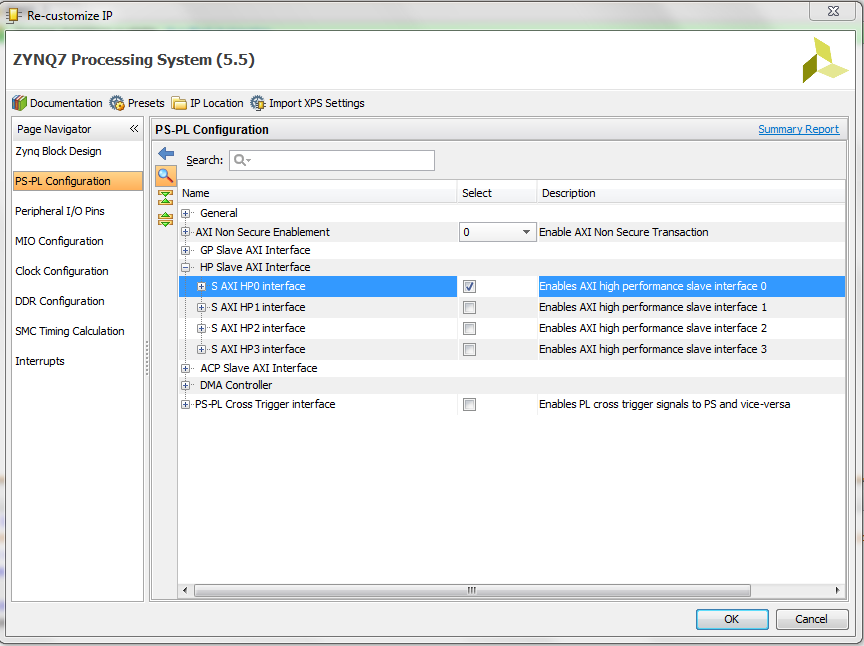The height and width of the screenshot is (646, 864).
Task: Open the Presets gear icon
Action: pyautogui.click(x=117, y=103)
